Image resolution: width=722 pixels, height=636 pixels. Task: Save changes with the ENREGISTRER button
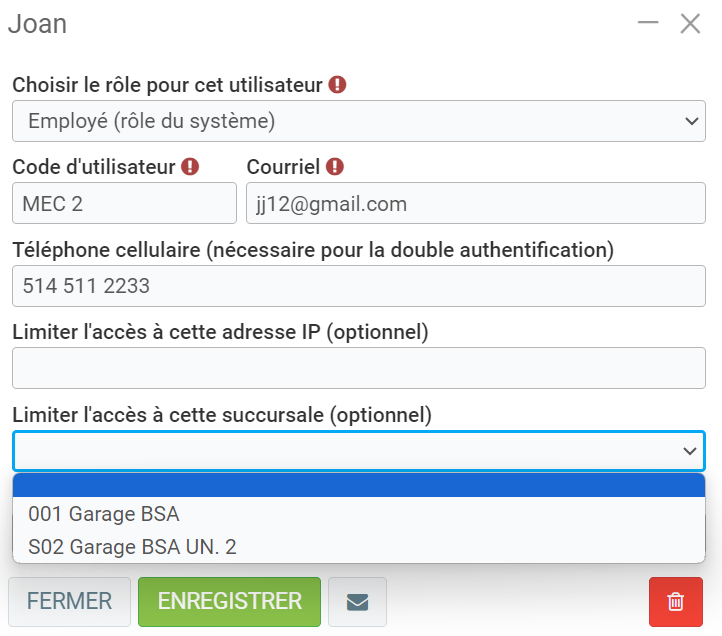(229, 601)
